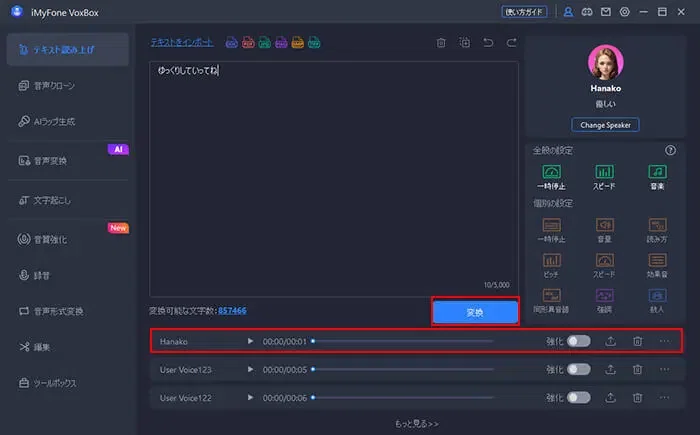Click the red file import icon
The width and height of the screenshot is (700, 435).
tap(248, 43)
